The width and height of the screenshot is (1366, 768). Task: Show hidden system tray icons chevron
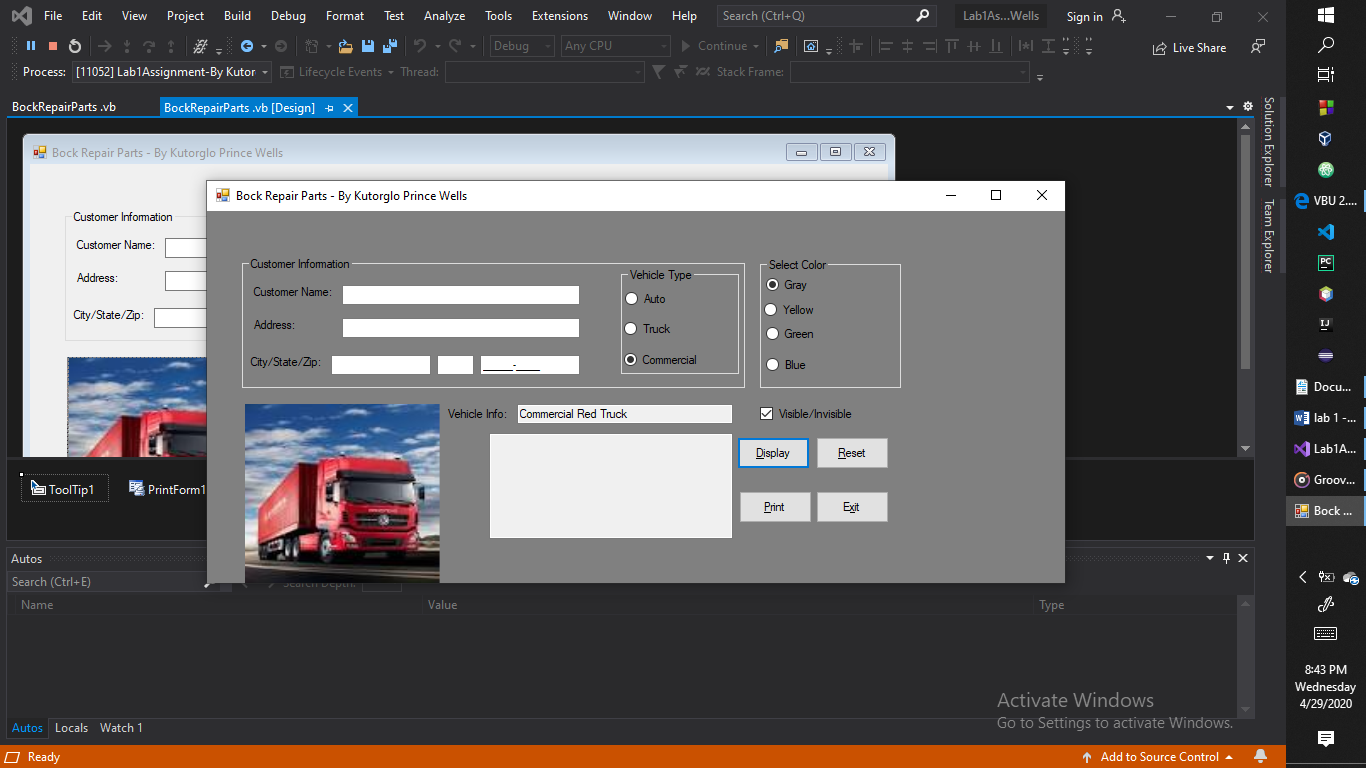[1302, 577]
